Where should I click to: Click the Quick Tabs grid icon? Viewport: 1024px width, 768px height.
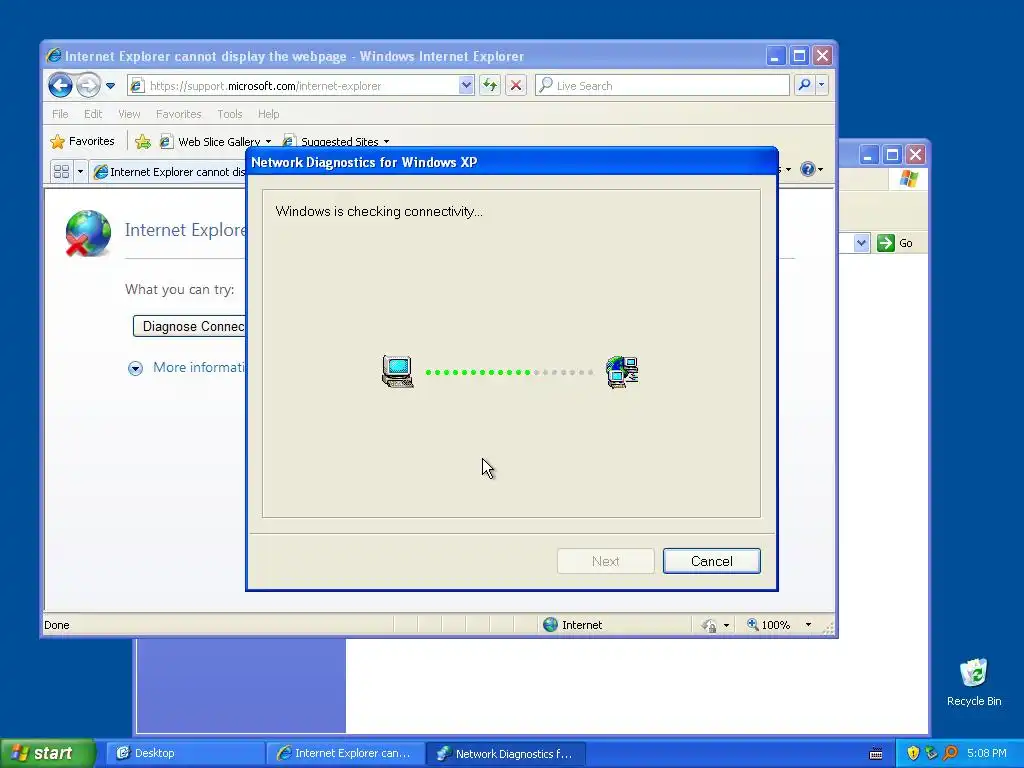point(61,172)
